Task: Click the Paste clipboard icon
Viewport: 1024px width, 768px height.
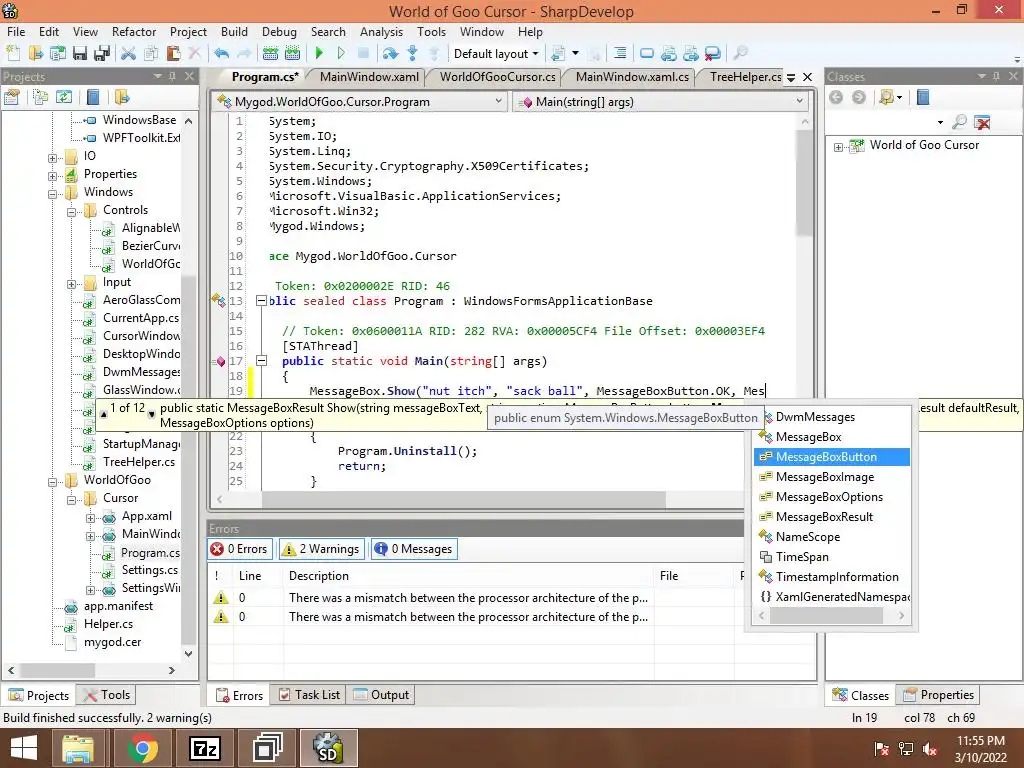Action: [x=173, y=54]
